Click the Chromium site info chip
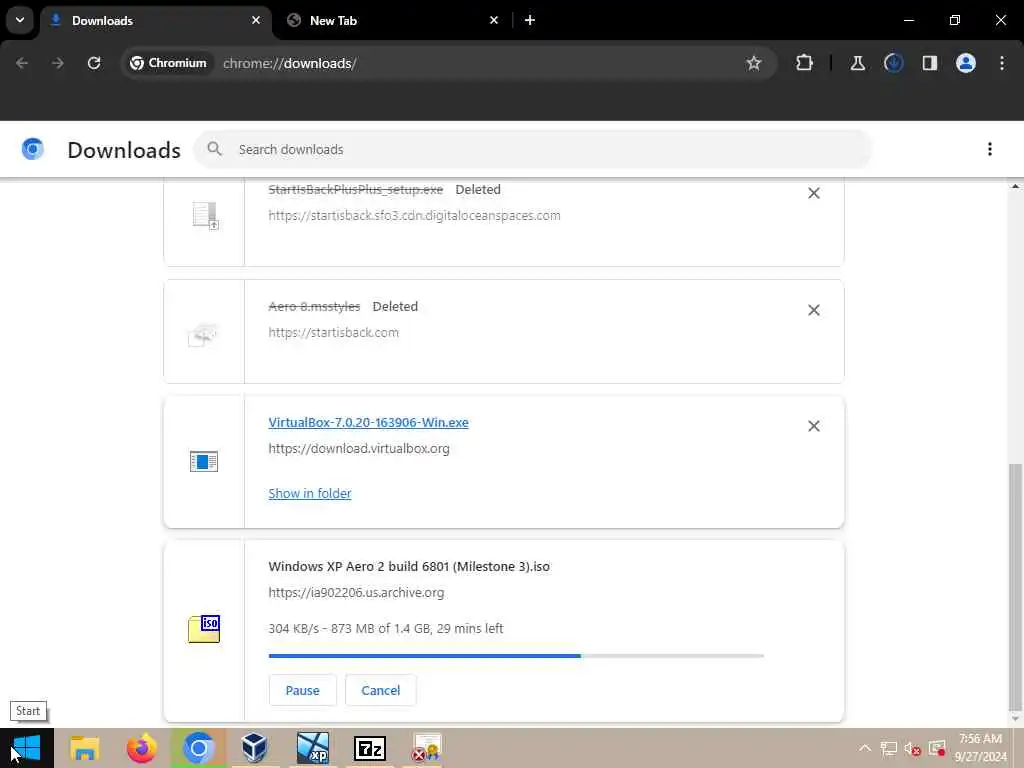Screen dimensions: 1024x768 click(x=168, y=63)
